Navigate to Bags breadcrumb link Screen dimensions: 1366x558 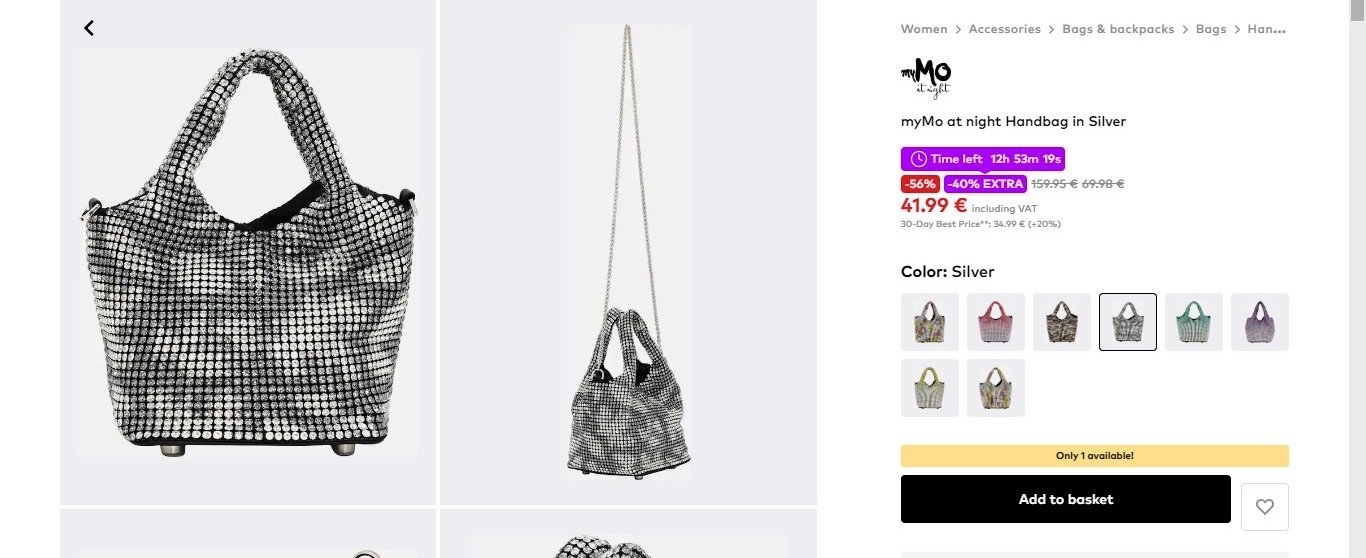[1211, 29]
